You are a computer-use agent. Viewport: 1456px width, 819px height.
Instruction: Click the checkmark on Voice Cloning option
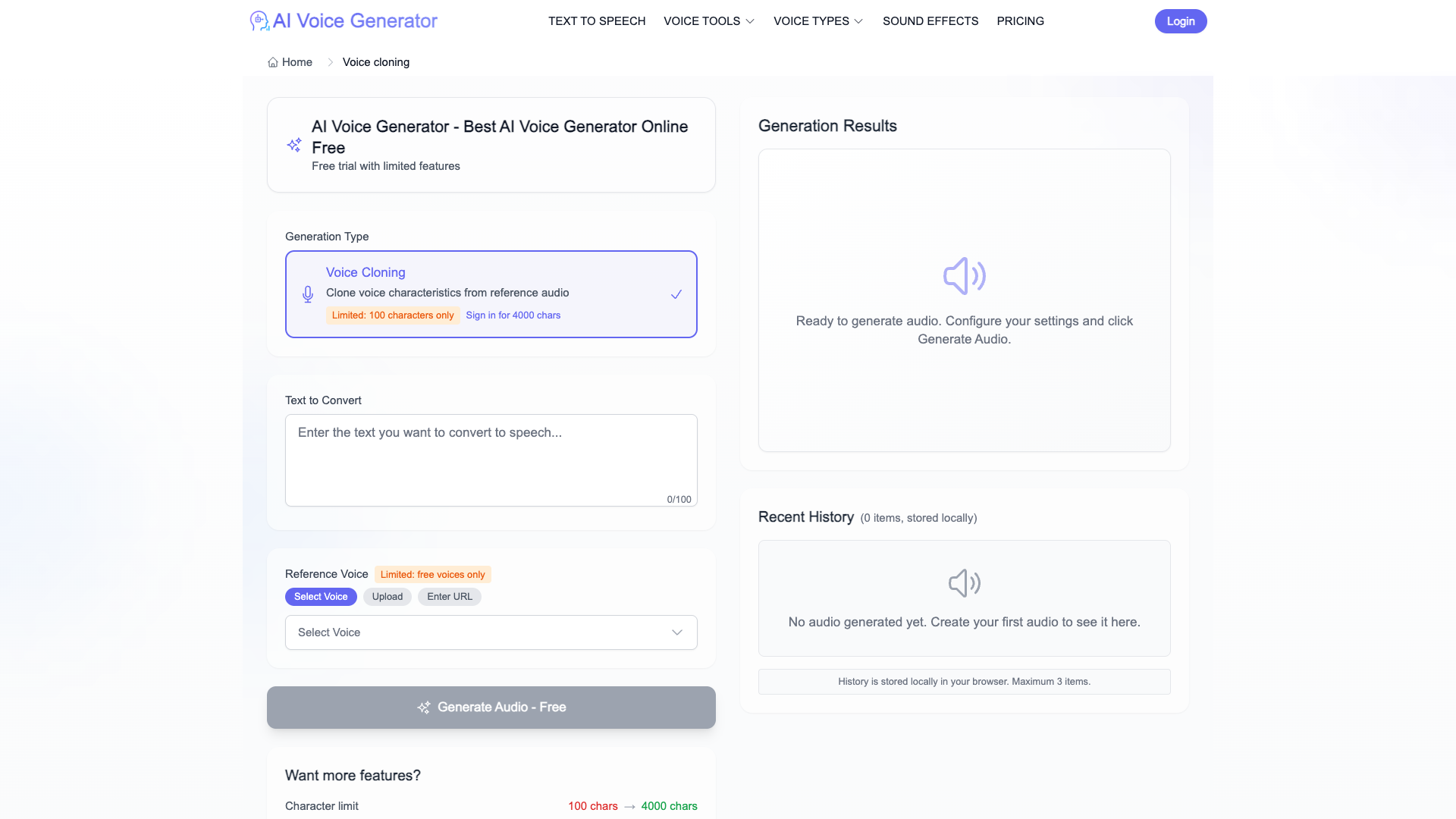click(676, 294)
